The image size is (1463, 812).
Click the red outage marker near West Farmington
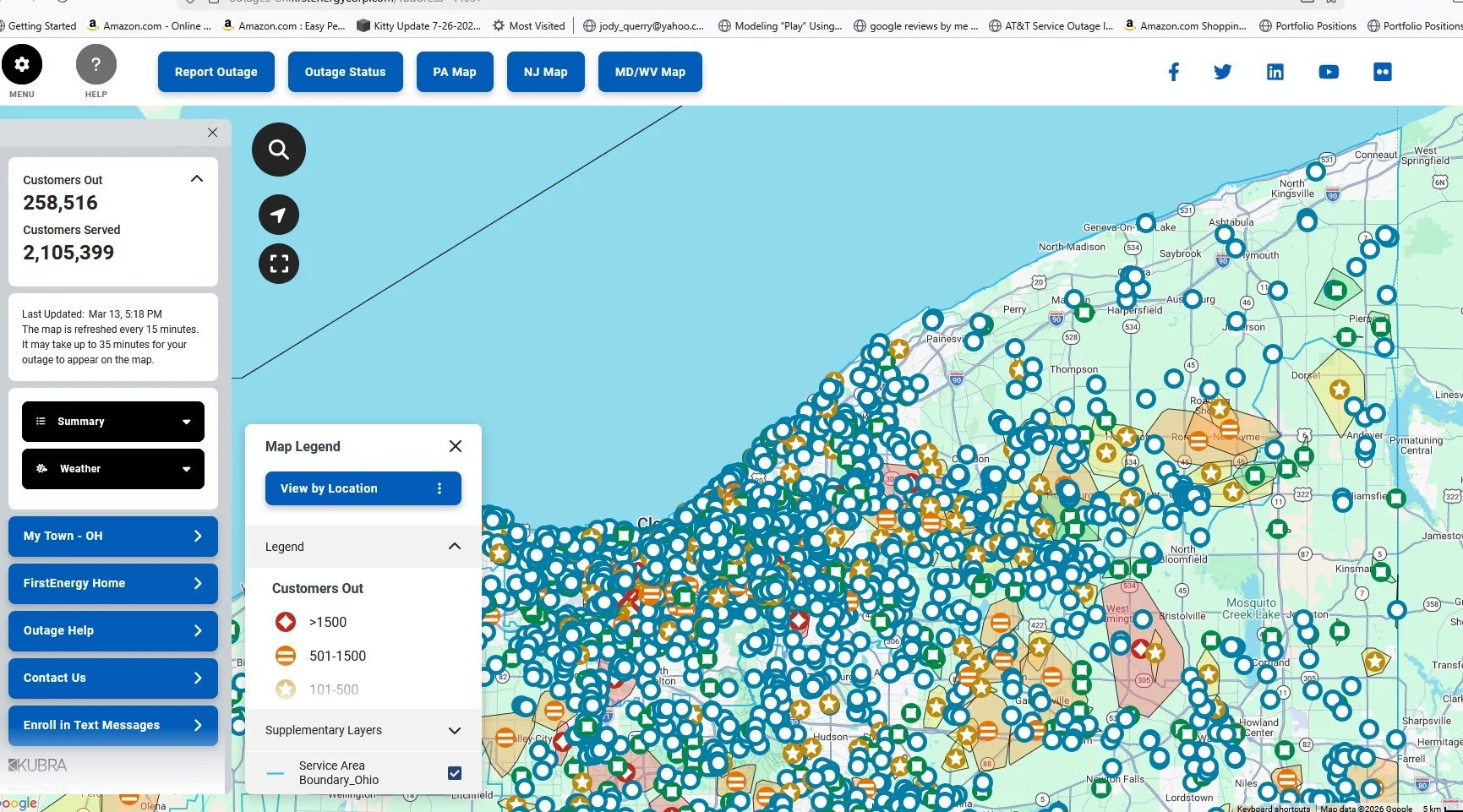[x=1140, y=649]
